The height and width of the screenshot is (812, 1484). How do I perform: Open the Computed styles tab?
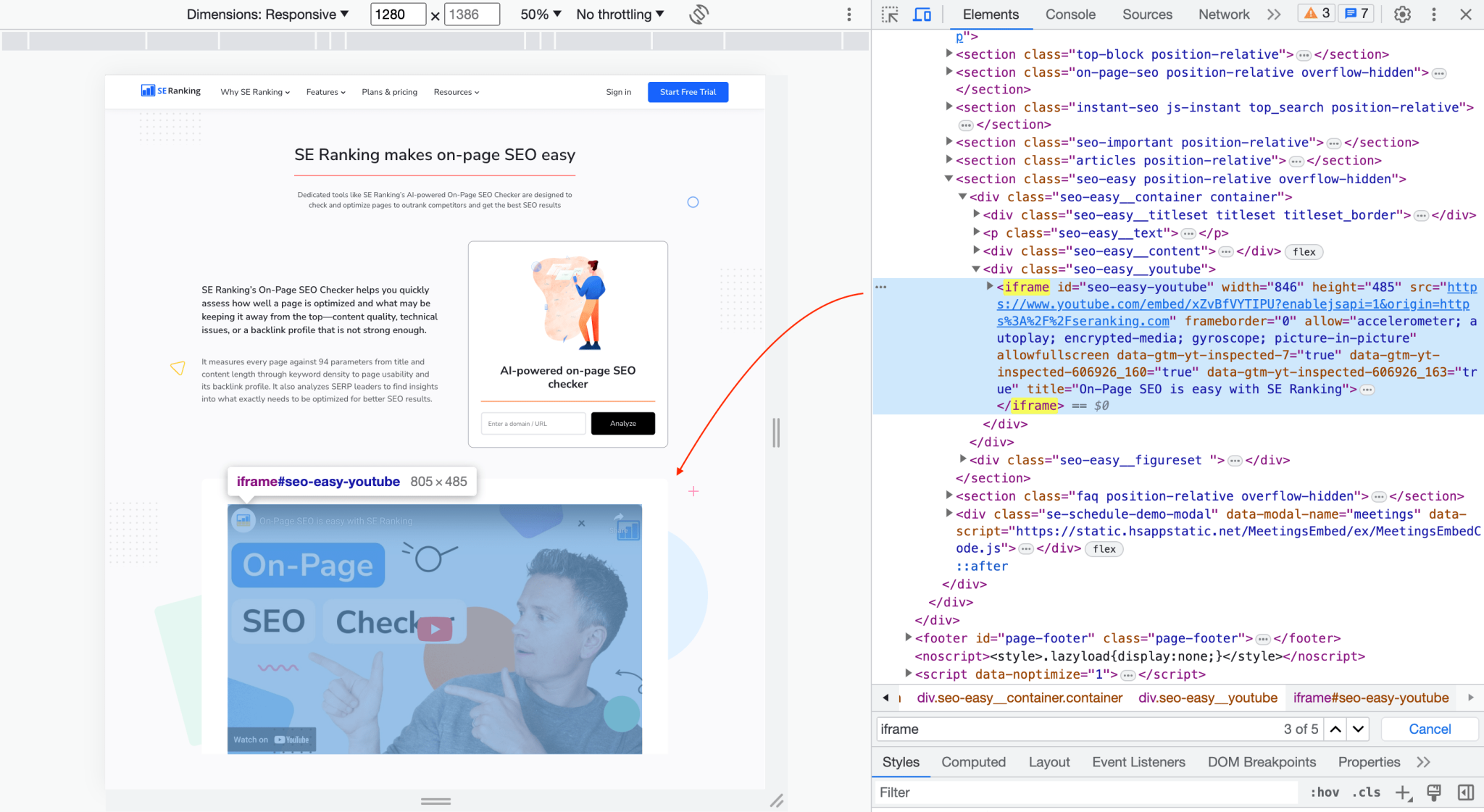[972, 761]
